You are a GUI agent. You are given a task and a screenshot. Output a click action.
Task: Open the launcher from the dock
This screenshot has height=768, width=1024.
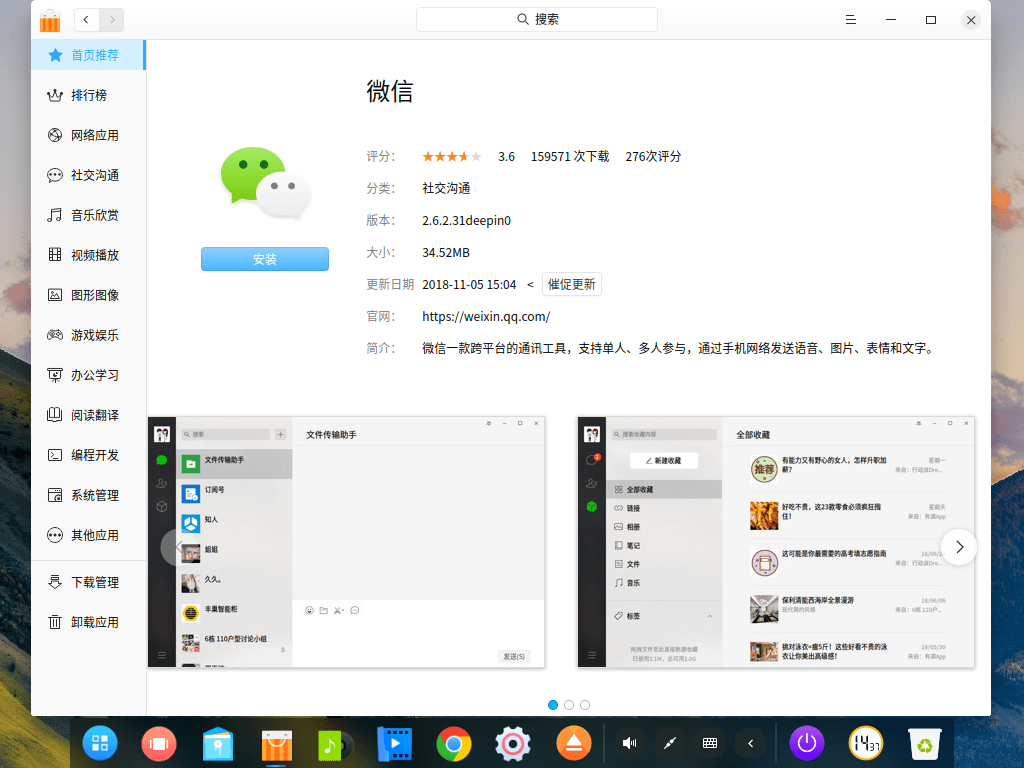click(100, 743)
